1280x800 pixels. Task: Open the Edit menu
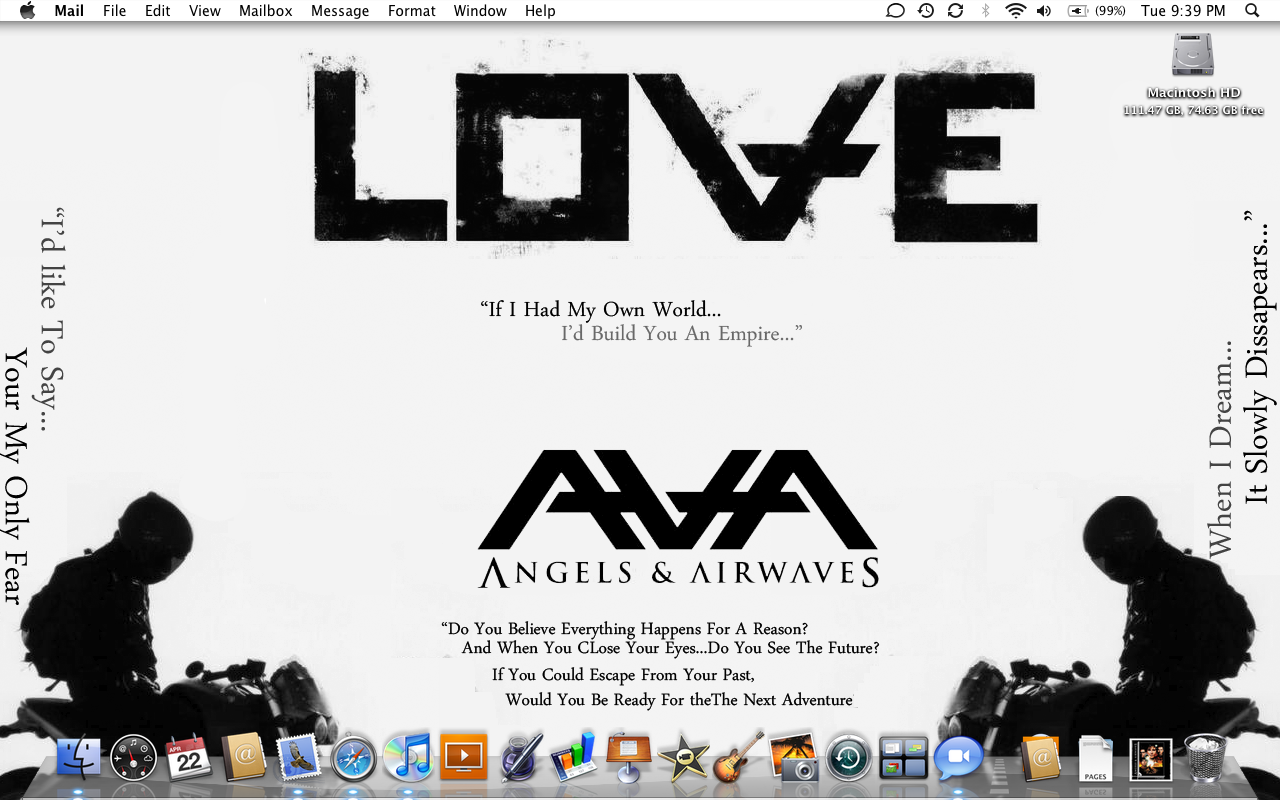click(x=158, y=11)
